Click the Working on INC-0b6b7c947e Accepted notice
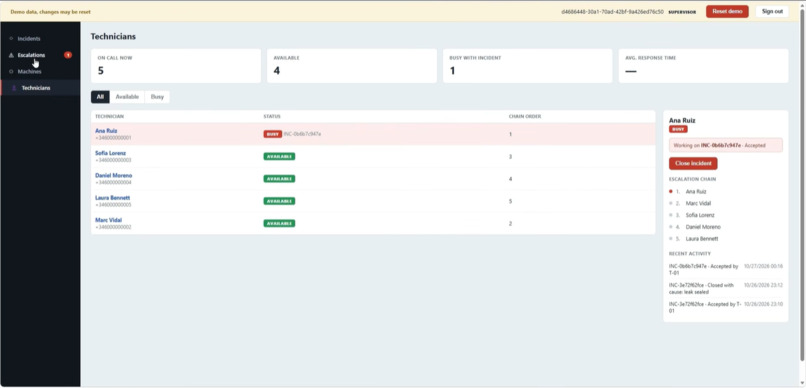 [x=726, y=145]
